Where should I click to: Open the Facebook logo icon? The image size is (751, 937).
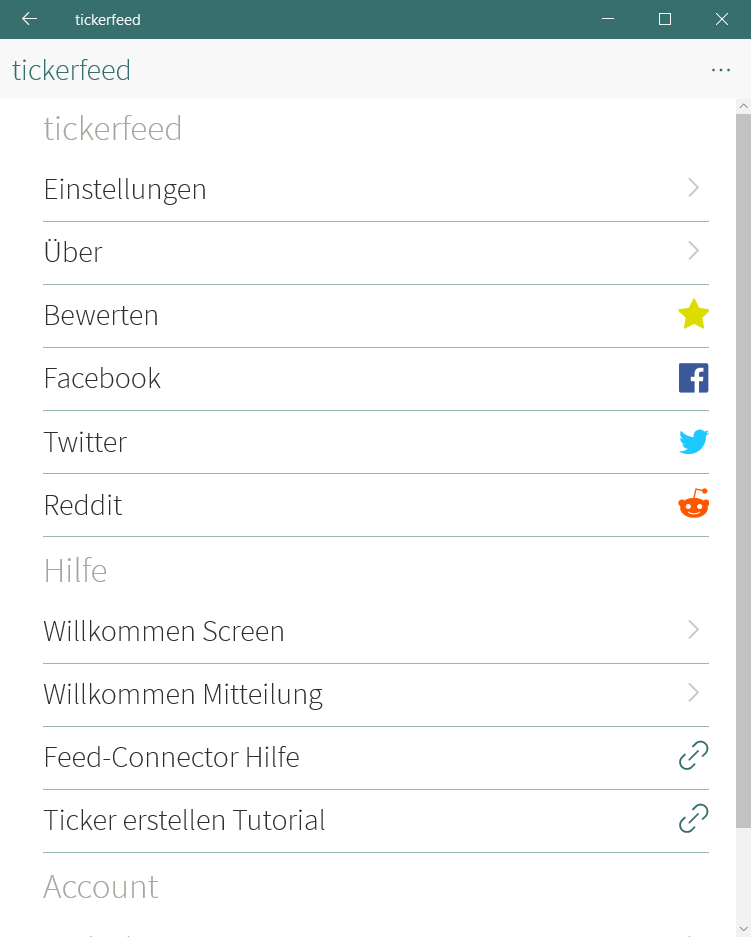point(693,378)
